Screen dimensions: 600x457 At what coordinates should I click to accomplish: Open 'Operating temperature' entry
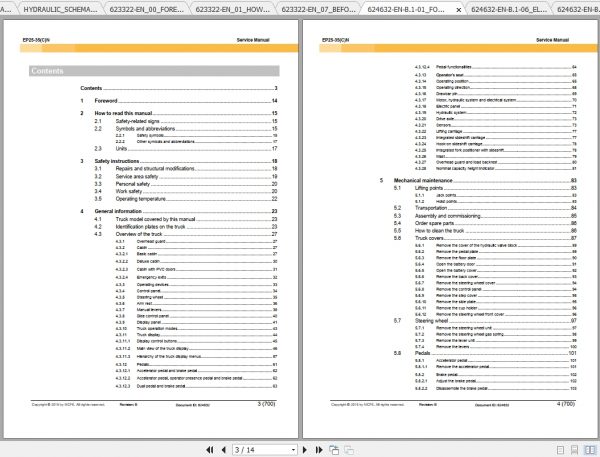(141, 199)
